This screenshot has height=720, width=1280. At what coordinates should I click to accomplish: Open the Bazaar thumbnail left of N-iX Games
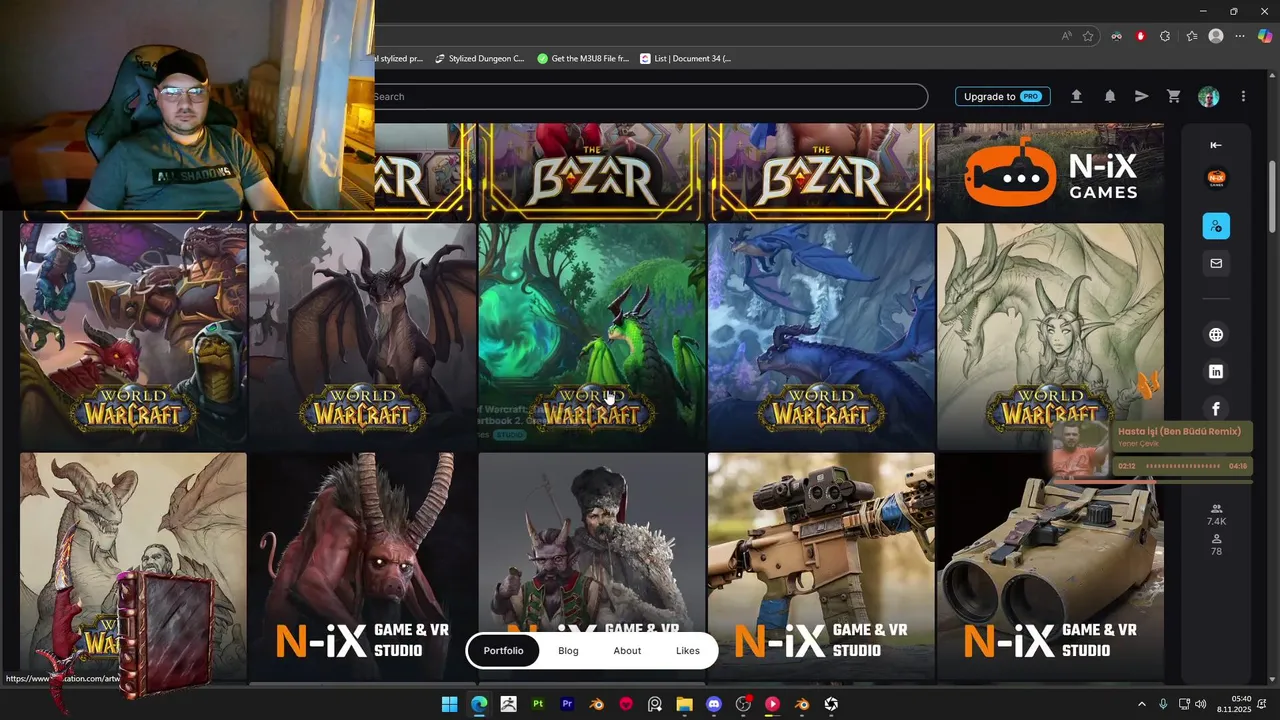(x=821, y=172)
